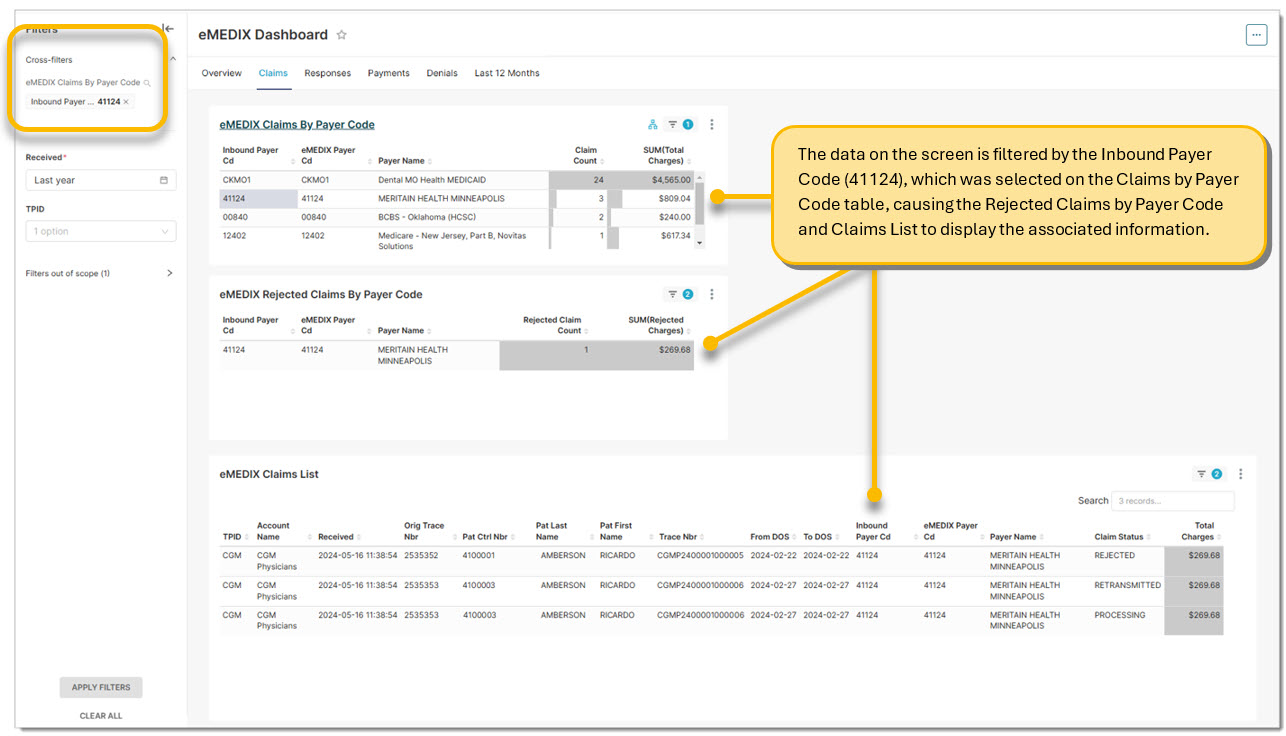The height and width of the screenshot is (736, 1286).
Task: Expand Filters out of scope section
Action: tap(169, 273)
